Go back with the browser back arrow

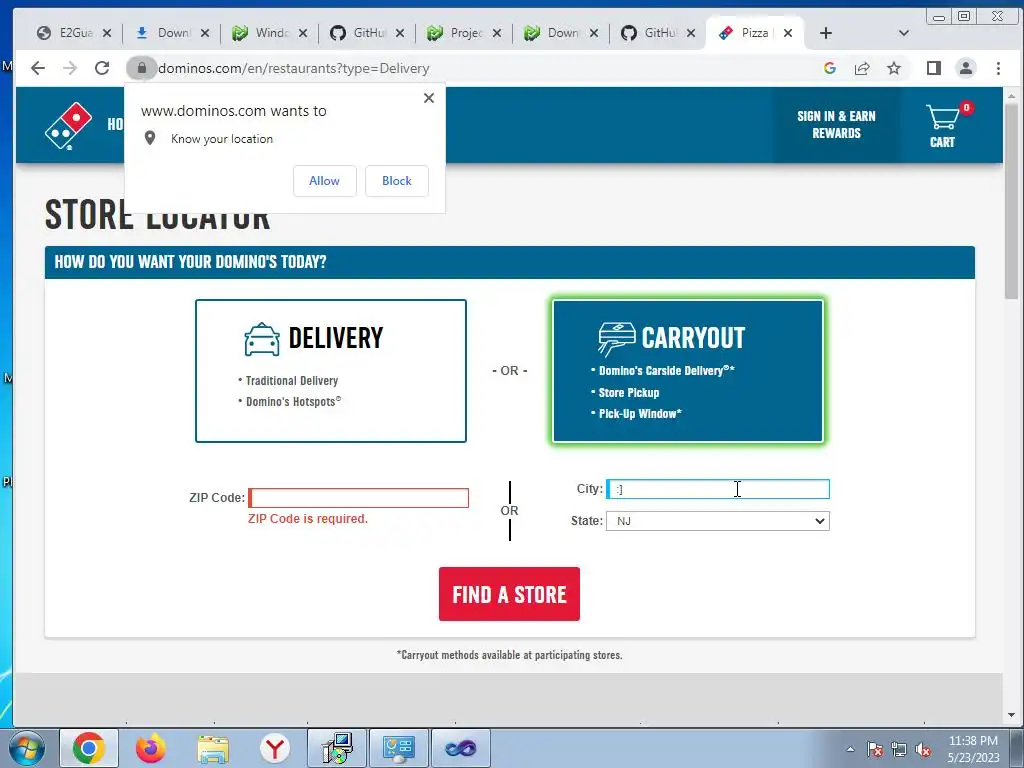(x=38, y=68)
